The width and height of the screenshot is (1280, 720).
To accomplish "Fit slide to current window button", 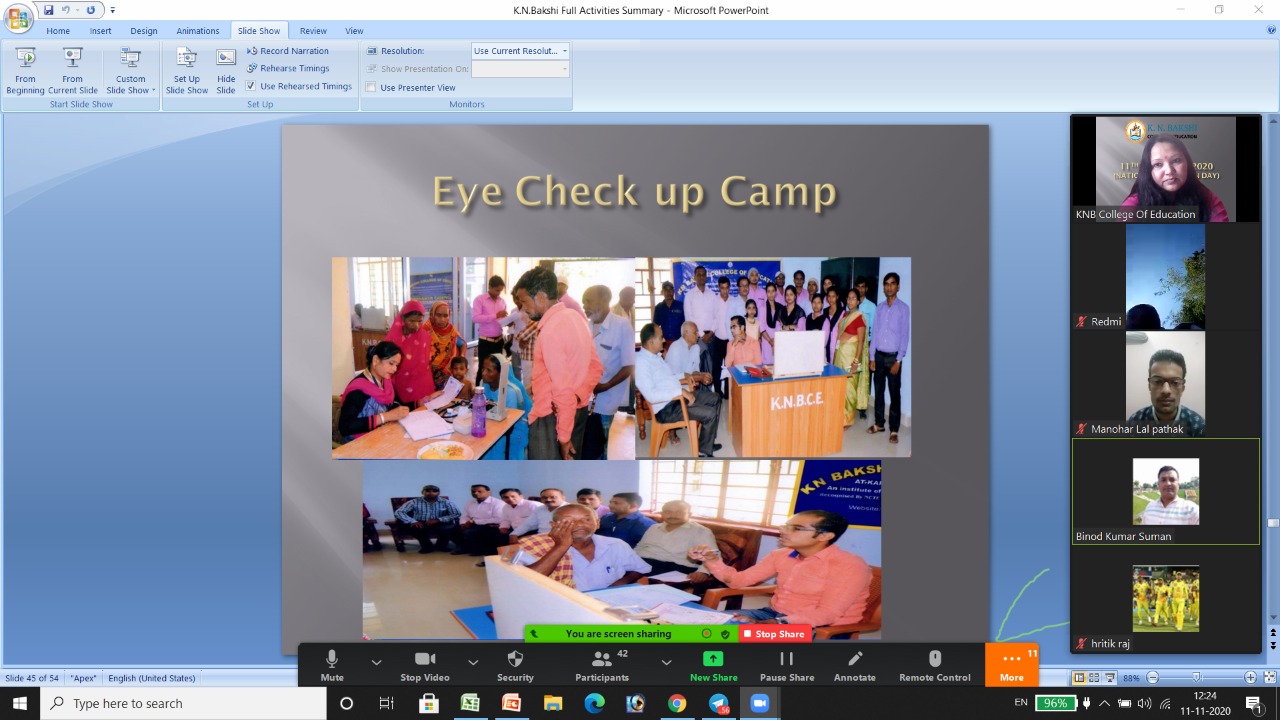I will [x=1268, y=678].
